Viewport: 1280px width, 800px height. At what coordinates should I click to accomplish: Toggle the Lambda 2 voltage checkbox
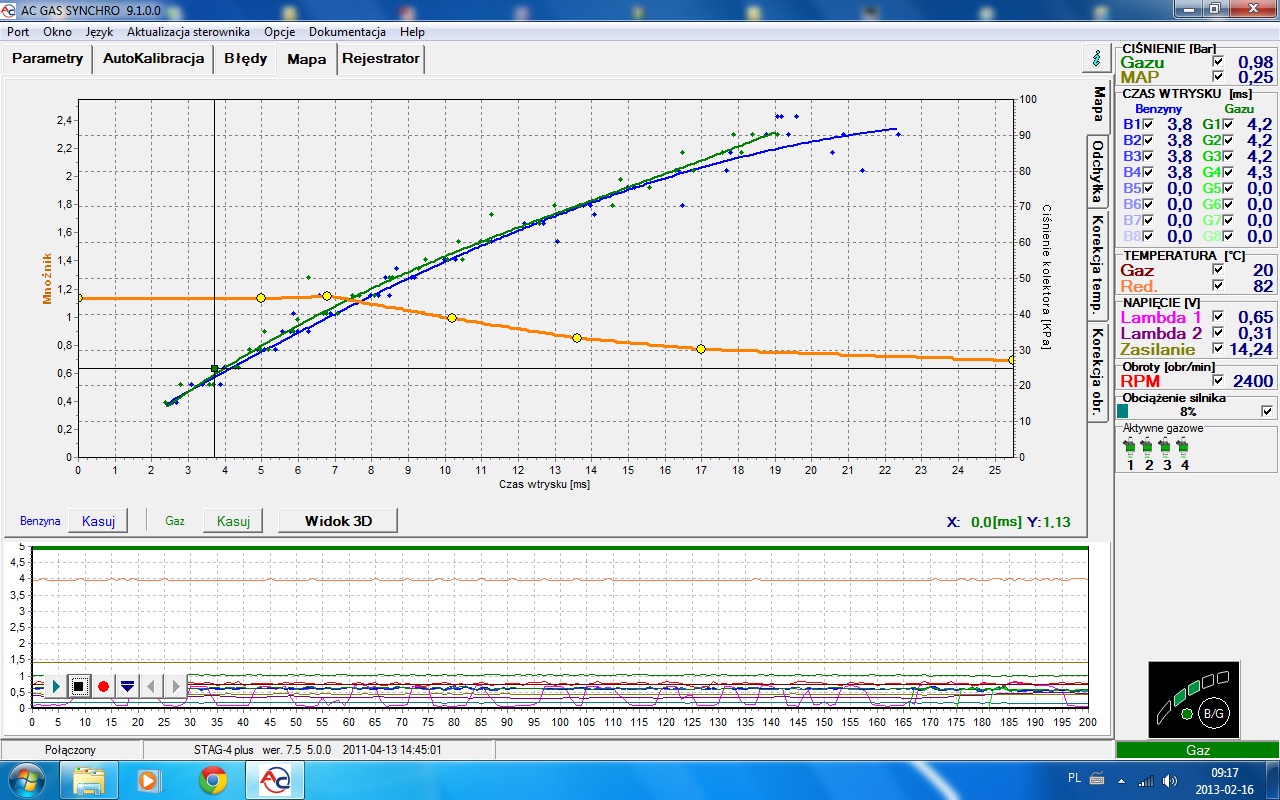click(x=1217, y=332)
